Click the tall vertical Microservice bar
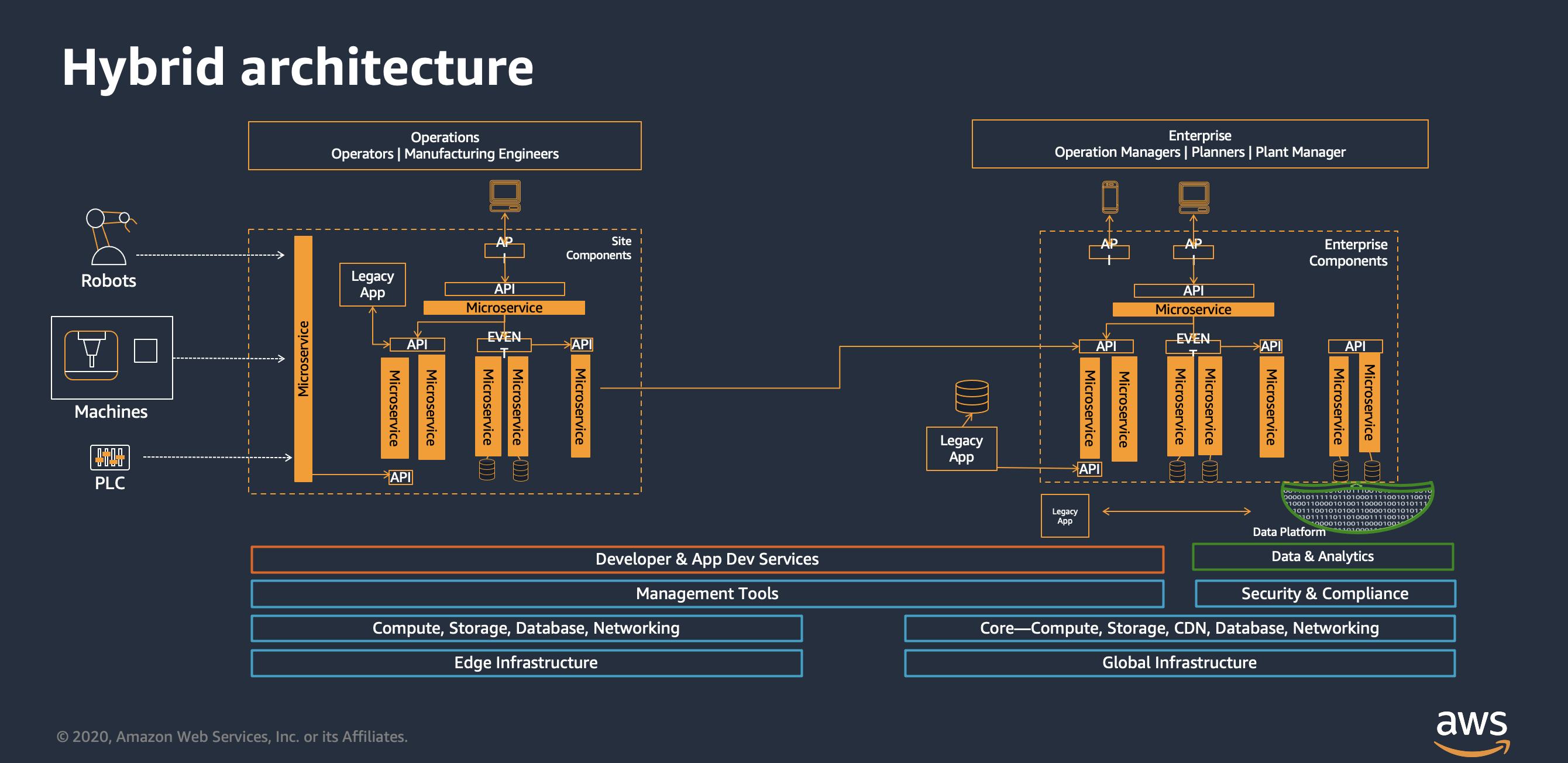1568x763 pixels. [303, 359]
